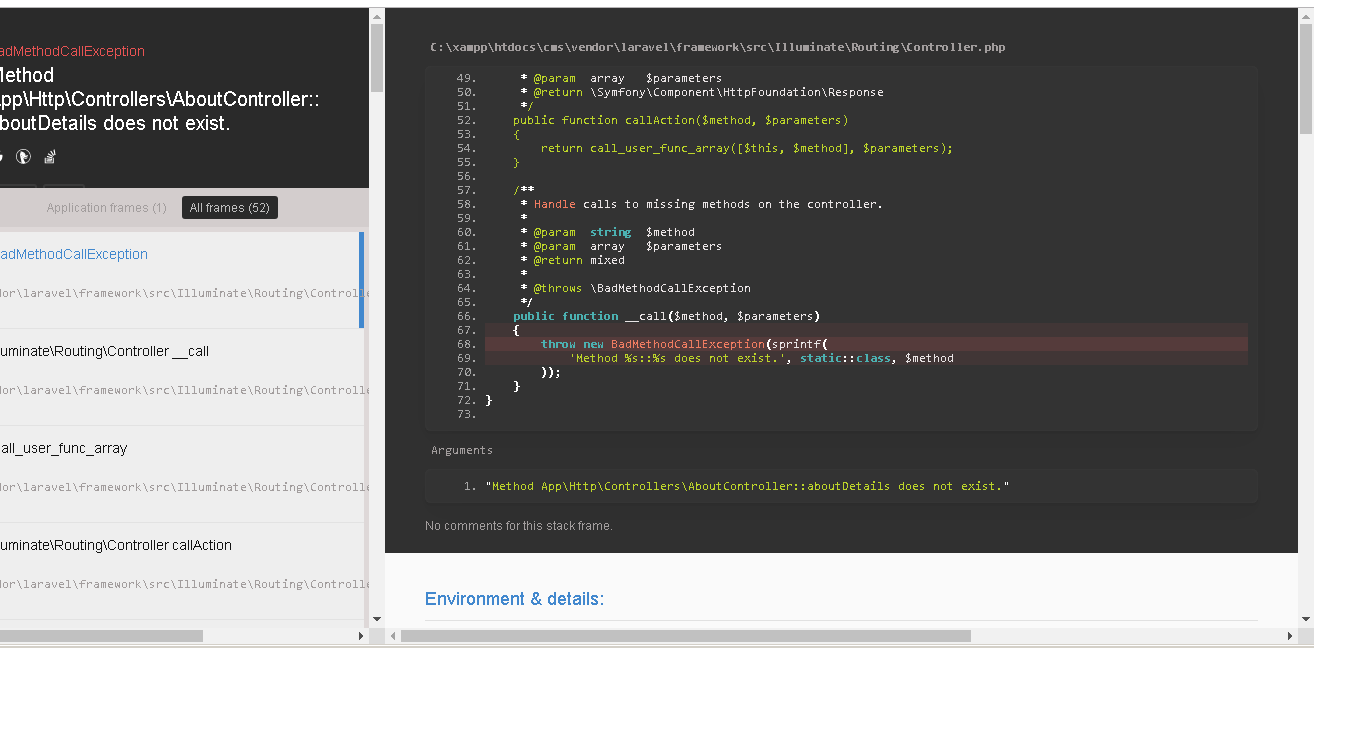Click the Controller.php file path
1366x744 pixels.
coord(717,47)
